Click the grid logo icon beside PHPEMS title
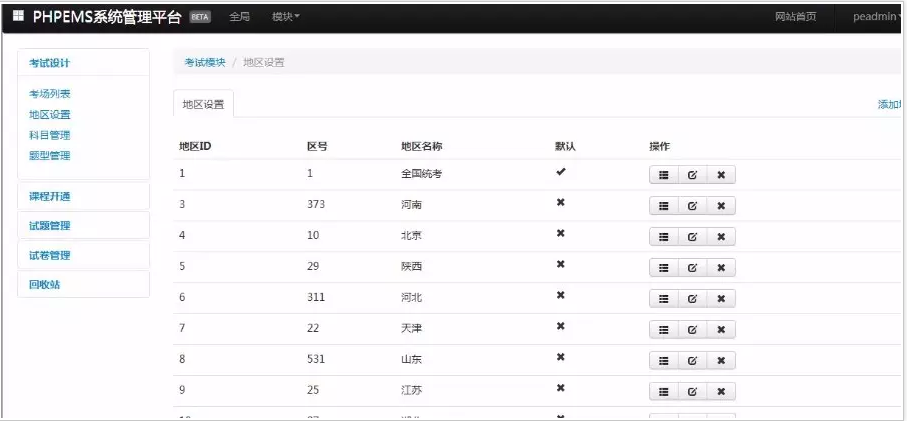 pyautogui.click(x=18, y=16)
